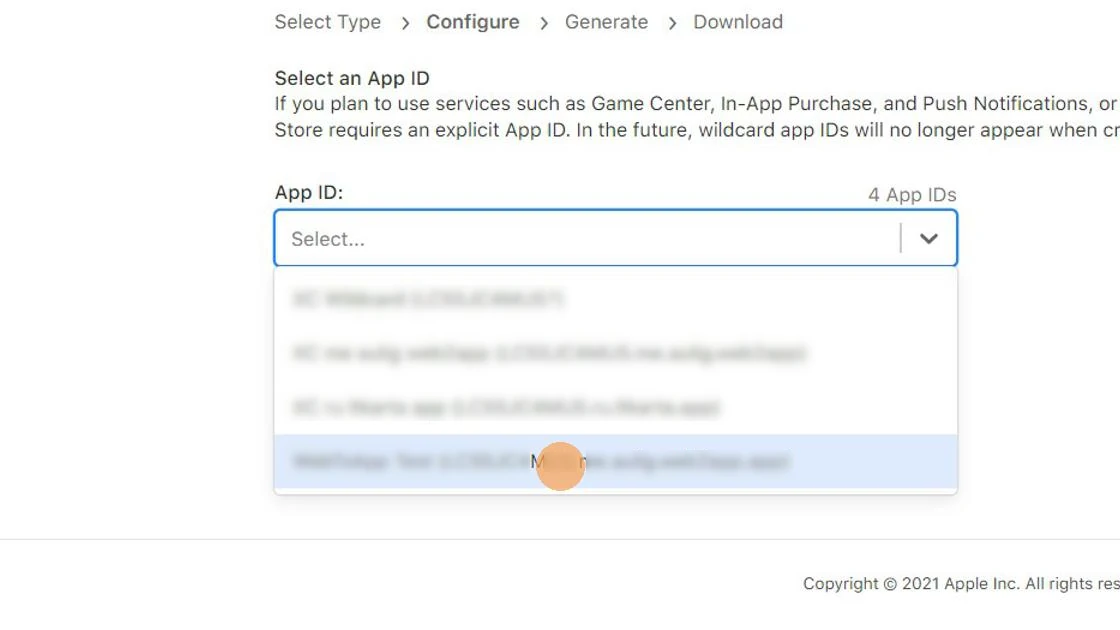Screen dimensions: 1120x630
Task: Open the Download step
Action: 738,22
